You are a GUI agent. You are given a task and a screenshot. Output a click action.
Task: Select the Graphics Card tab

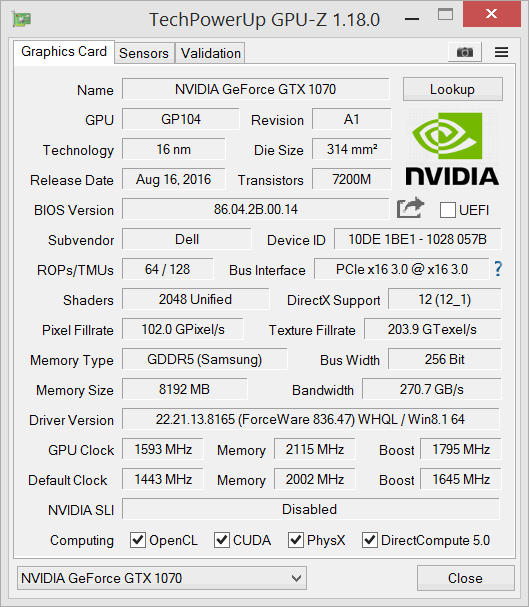[64, 51]
